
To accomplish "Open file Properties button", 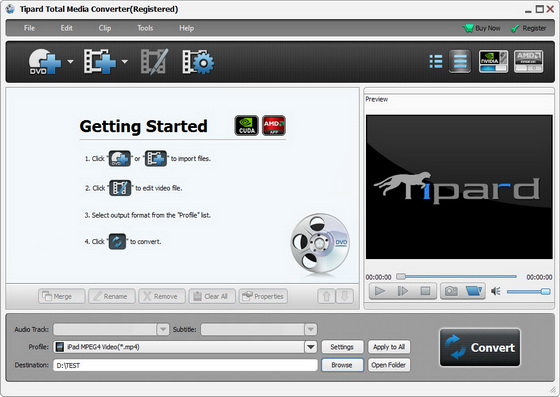I will click(x=263, y=296).
